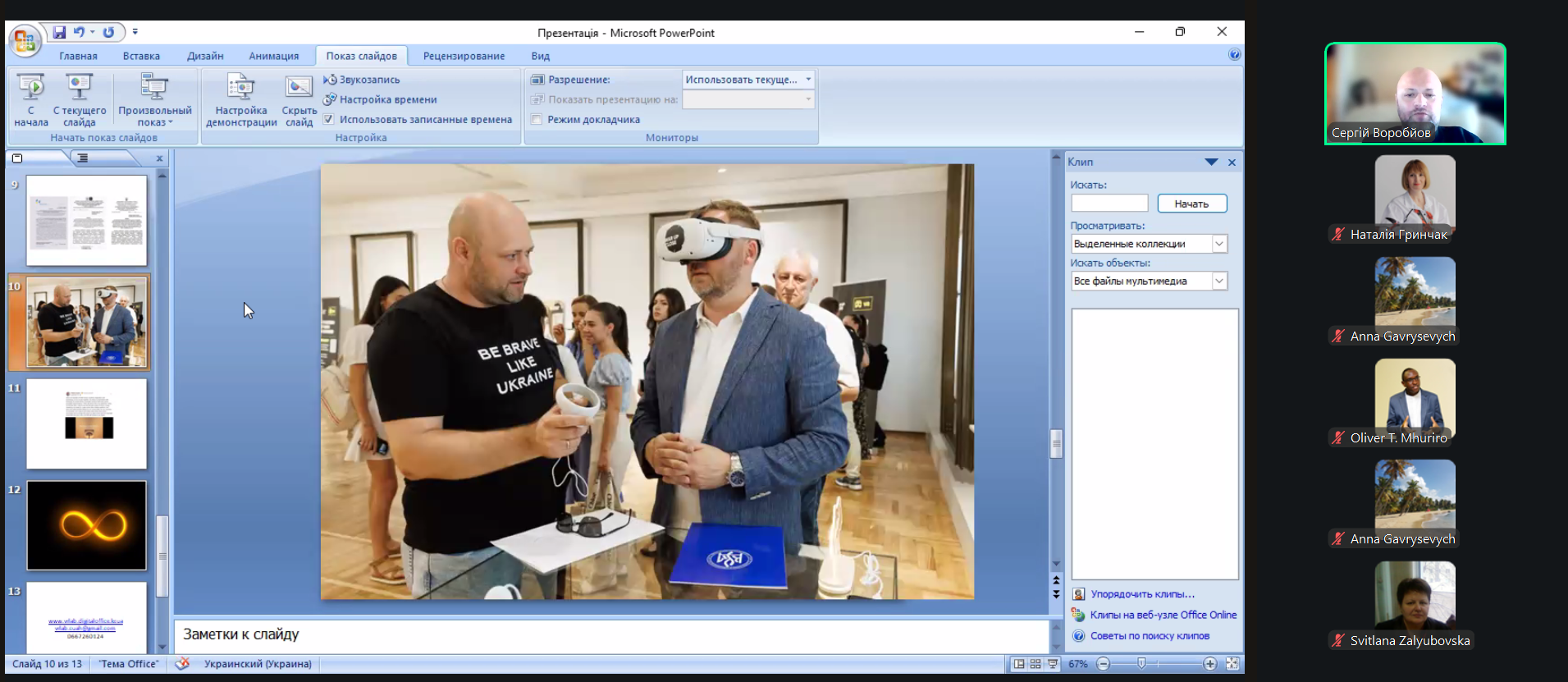Click the Slide Sorter view icon
The height and width of the screenshot is (682, 1568).
1035,664
